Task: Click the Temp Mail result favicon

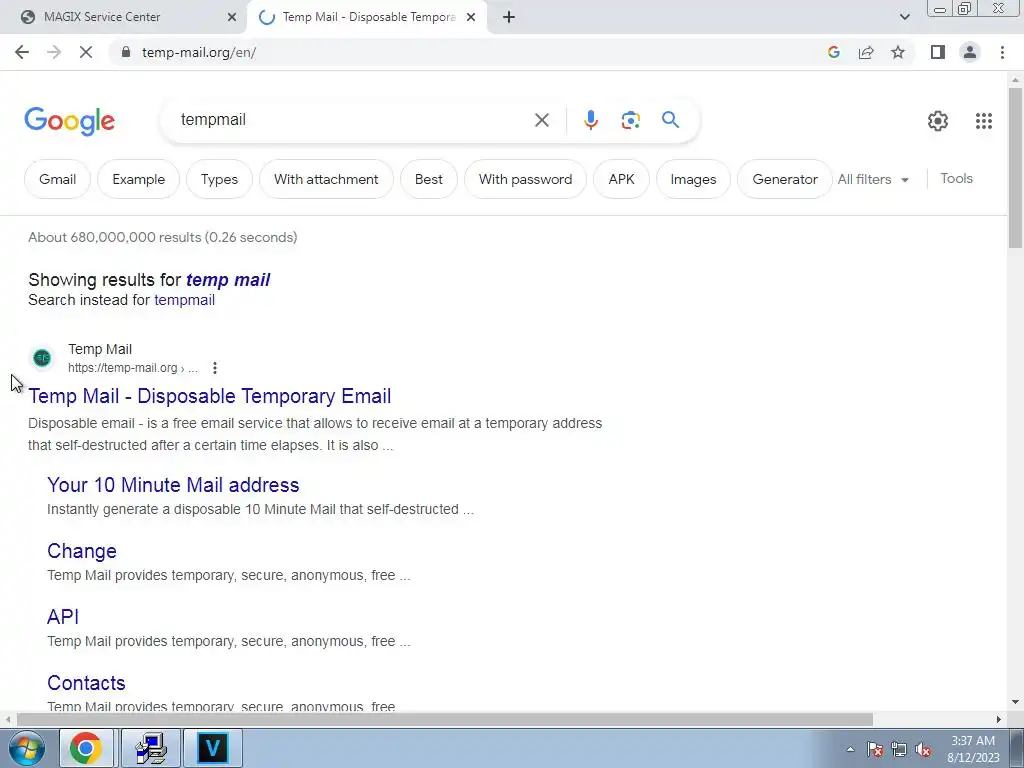Action: [x=42, y=358]
